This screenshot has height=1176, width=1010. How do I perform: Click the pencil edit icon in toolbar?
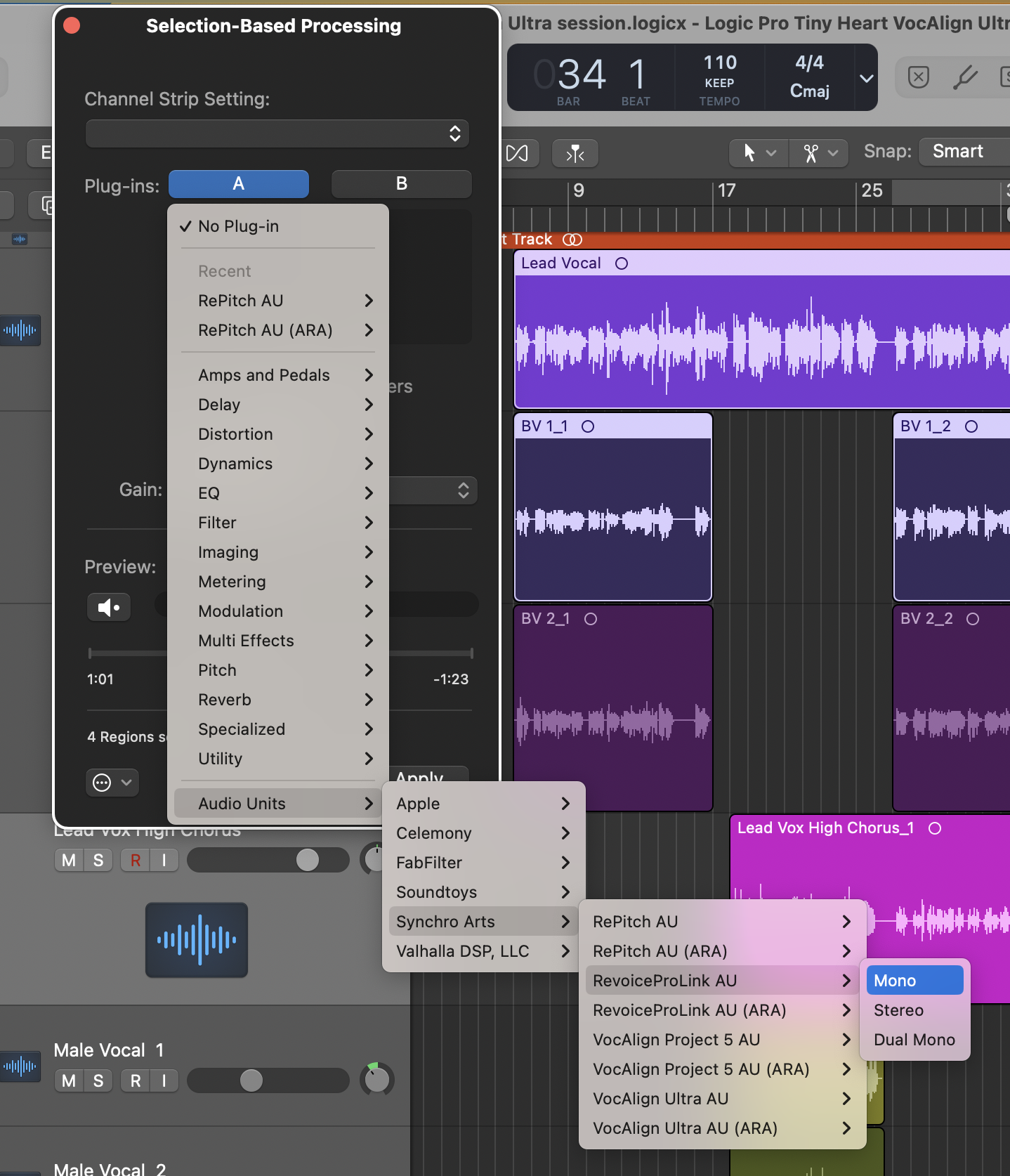pyautogui.click(x=965, y=77)
